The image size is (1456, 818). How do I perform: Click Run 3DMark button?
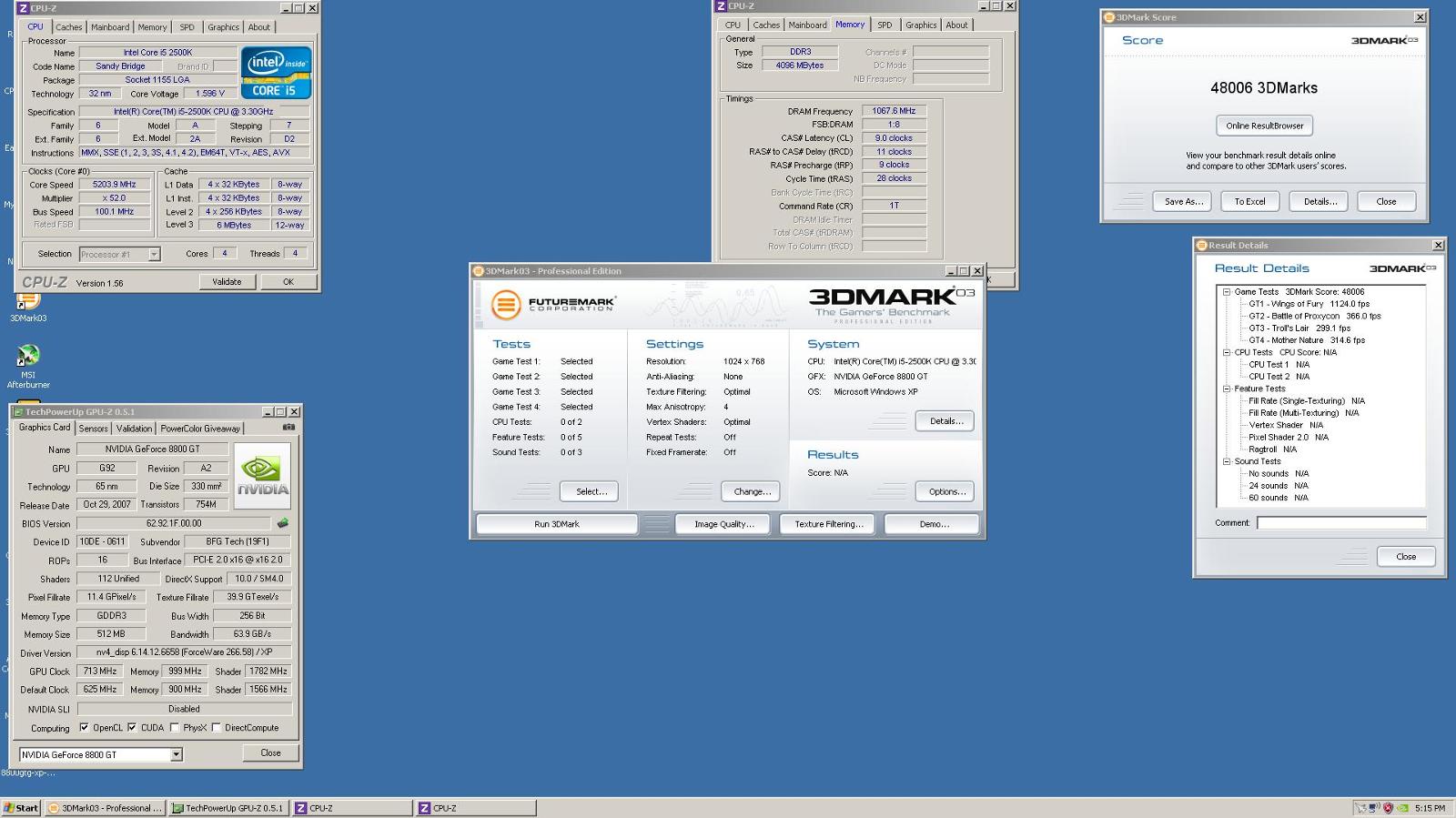coord(556,524)
